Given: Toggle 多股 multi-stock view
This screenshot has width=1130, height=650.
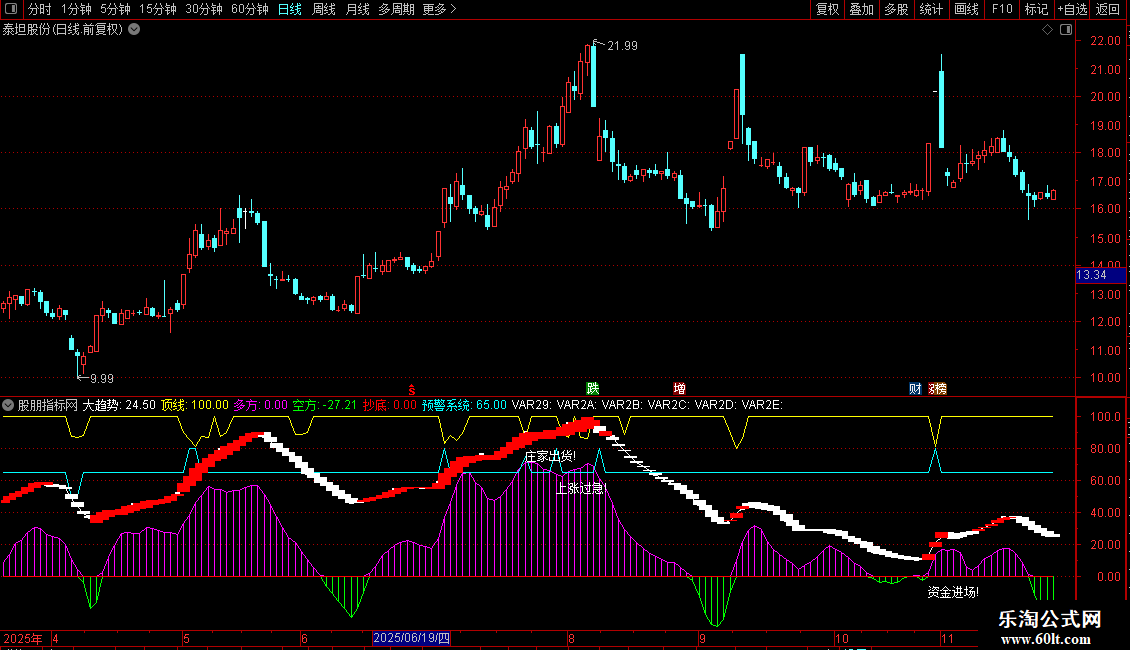Looking at the screenshot, I should point(895,10).
